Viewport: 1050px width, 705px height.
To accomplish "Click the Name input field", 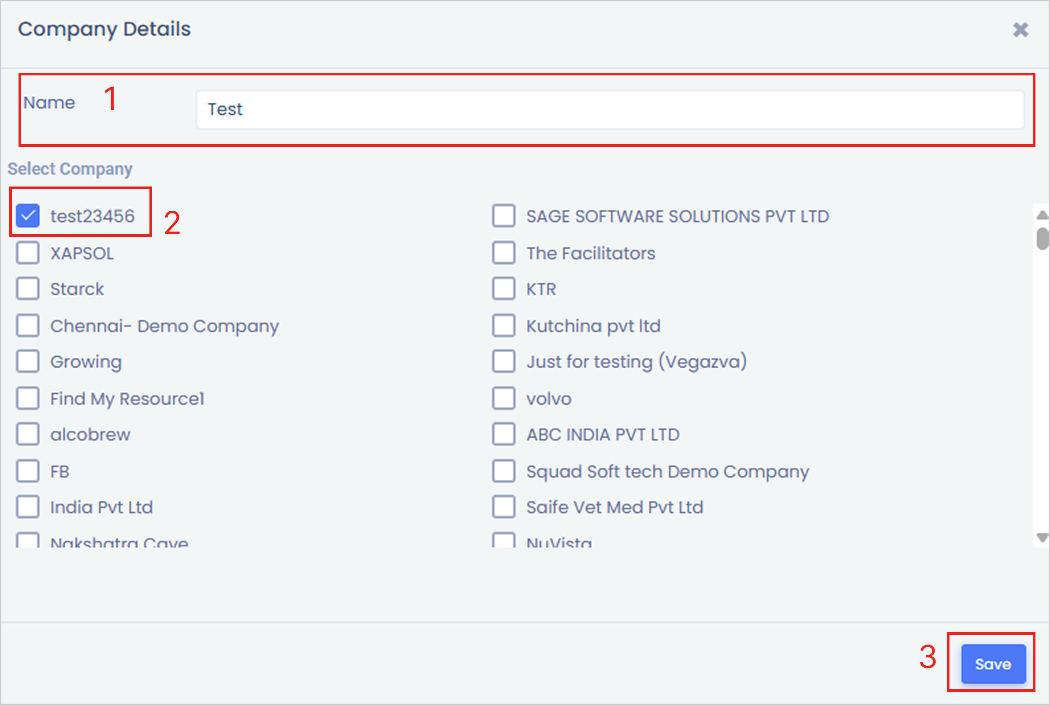I will tap(609, 109).
